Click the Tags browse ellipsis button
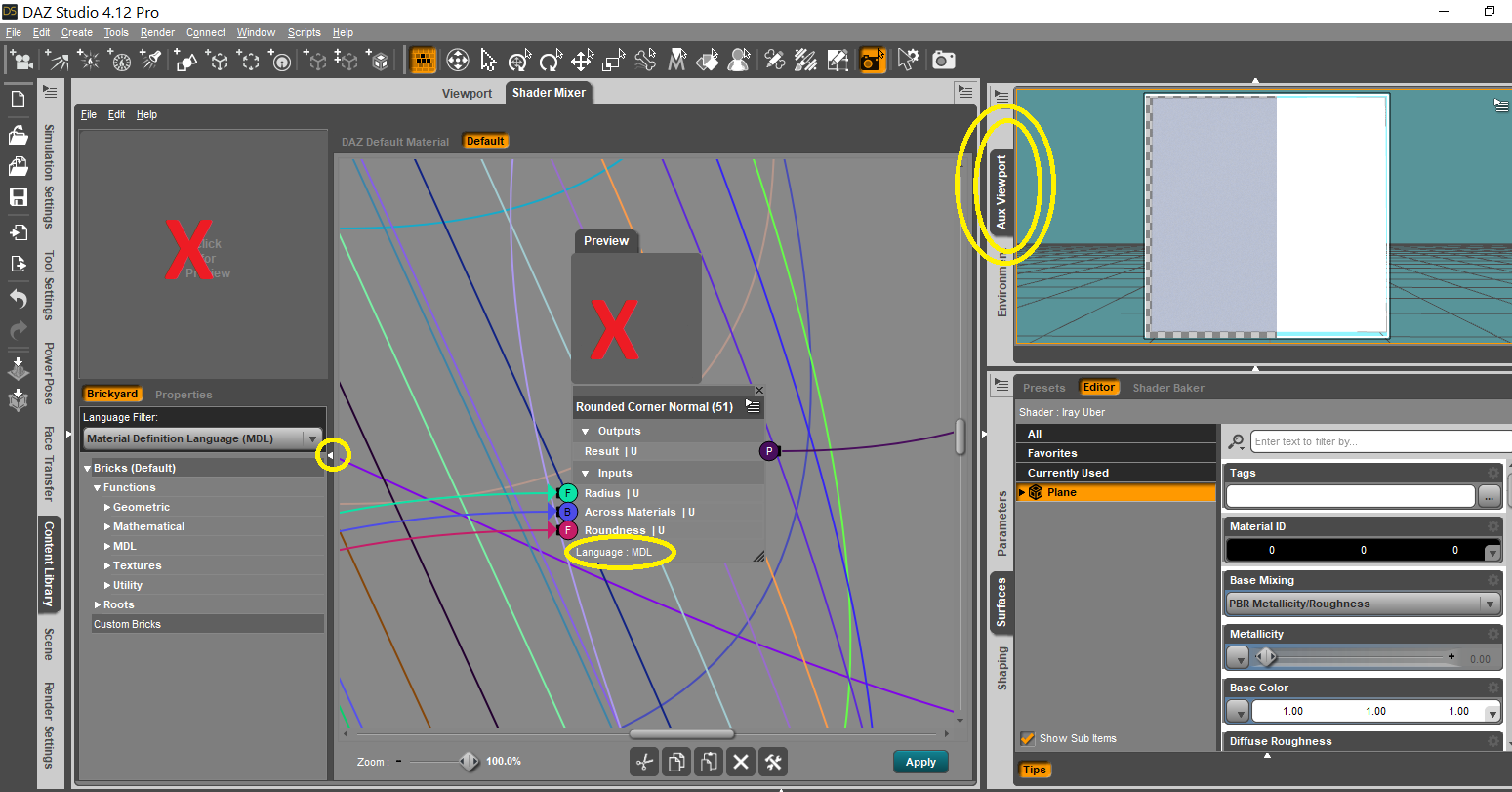The image size is (1512, 792). 1488,497
